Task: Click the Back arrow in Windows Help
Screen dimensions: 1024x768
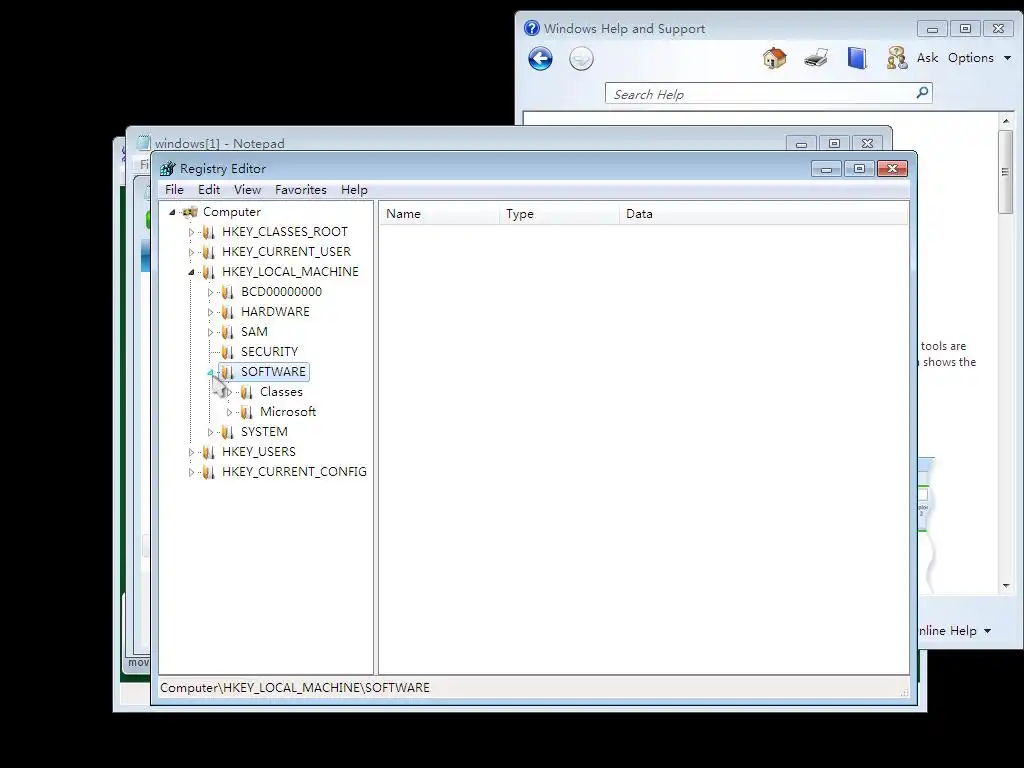Action: pyautogui.click(x=540, y=59)
